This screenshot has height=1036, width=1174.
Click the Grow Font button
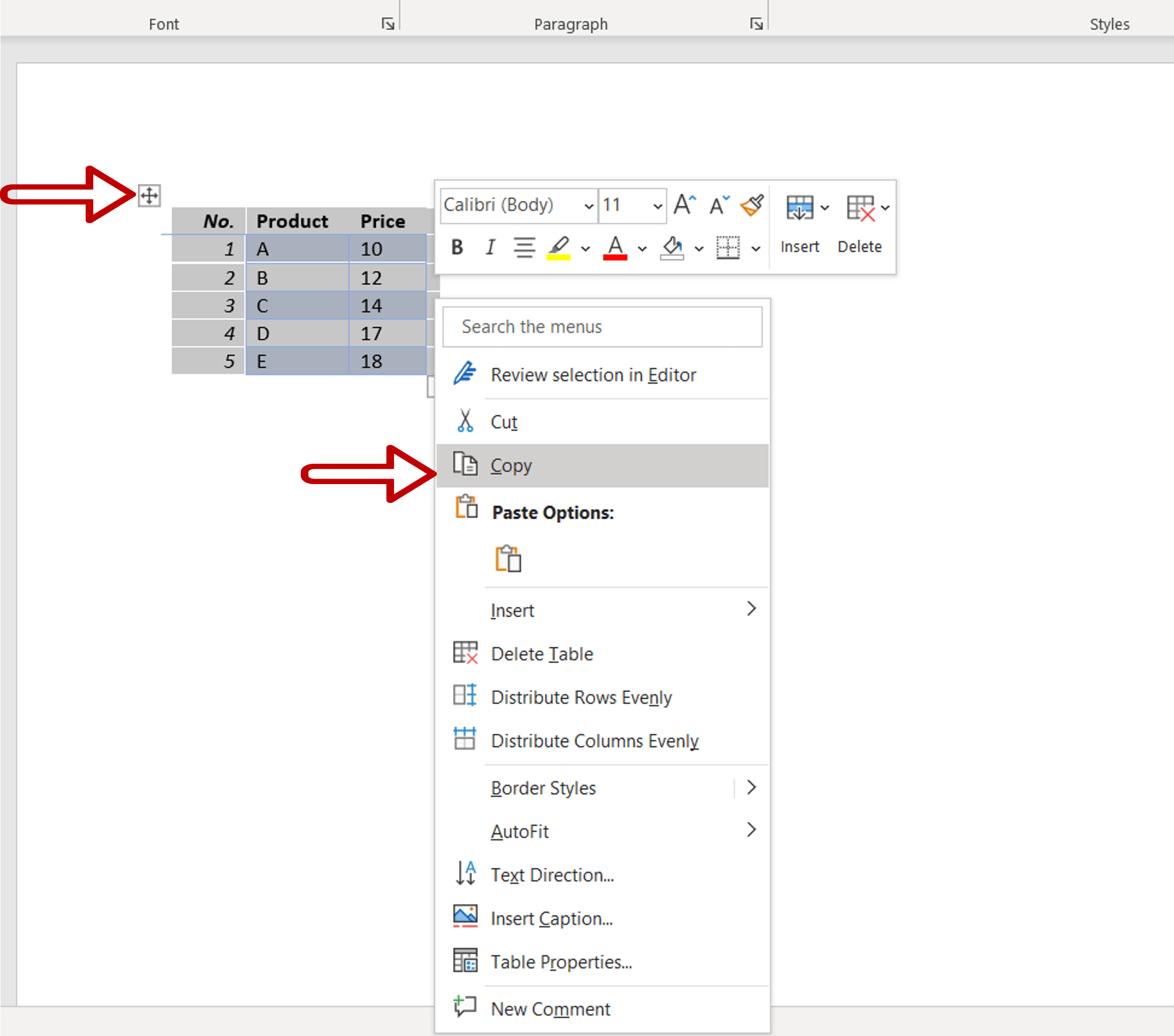pyautogui.click(x=684, y=204)
